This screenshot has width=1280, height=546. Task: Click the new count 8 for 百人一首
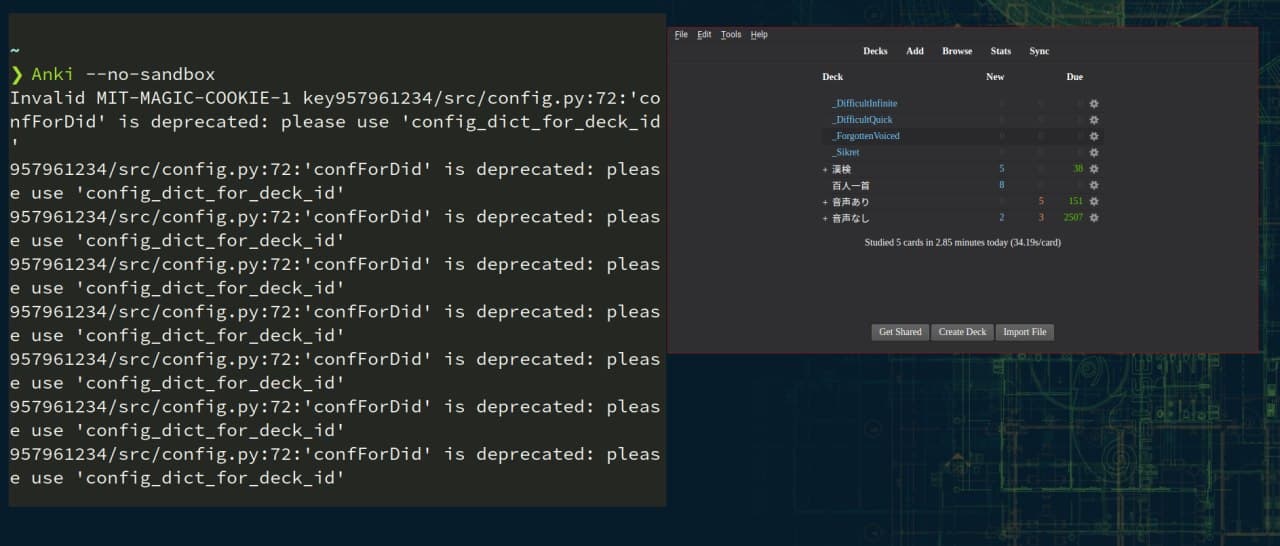[x=1001, y=185]
